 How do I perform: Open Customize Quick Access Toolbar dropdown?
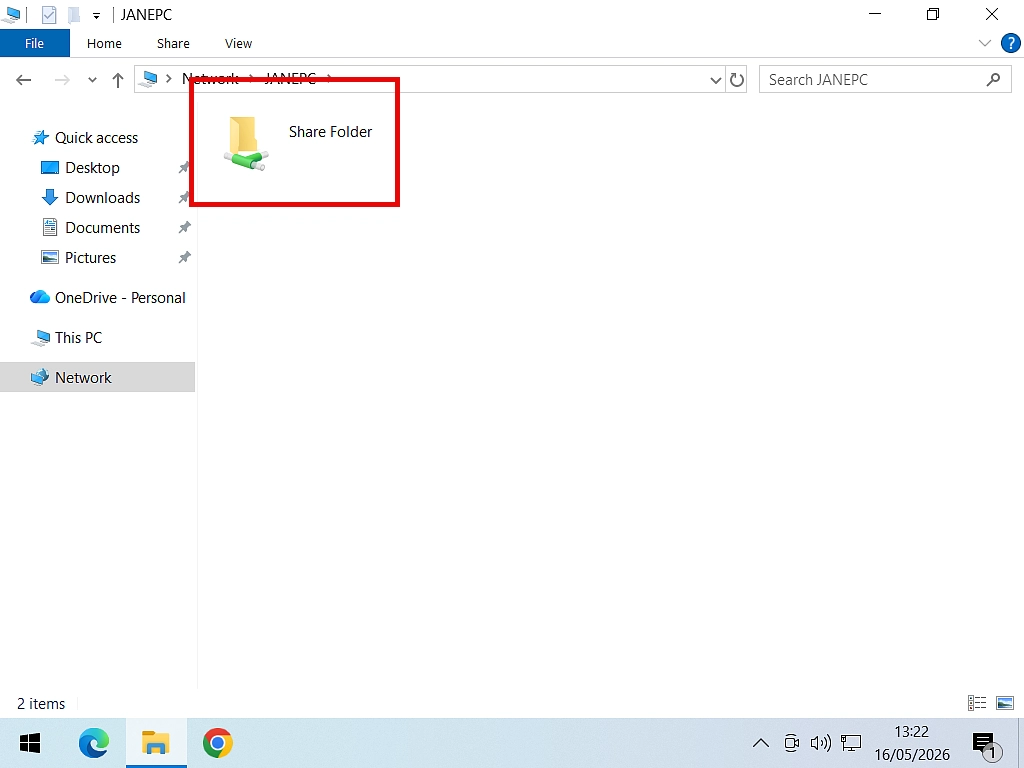point(97,15)
